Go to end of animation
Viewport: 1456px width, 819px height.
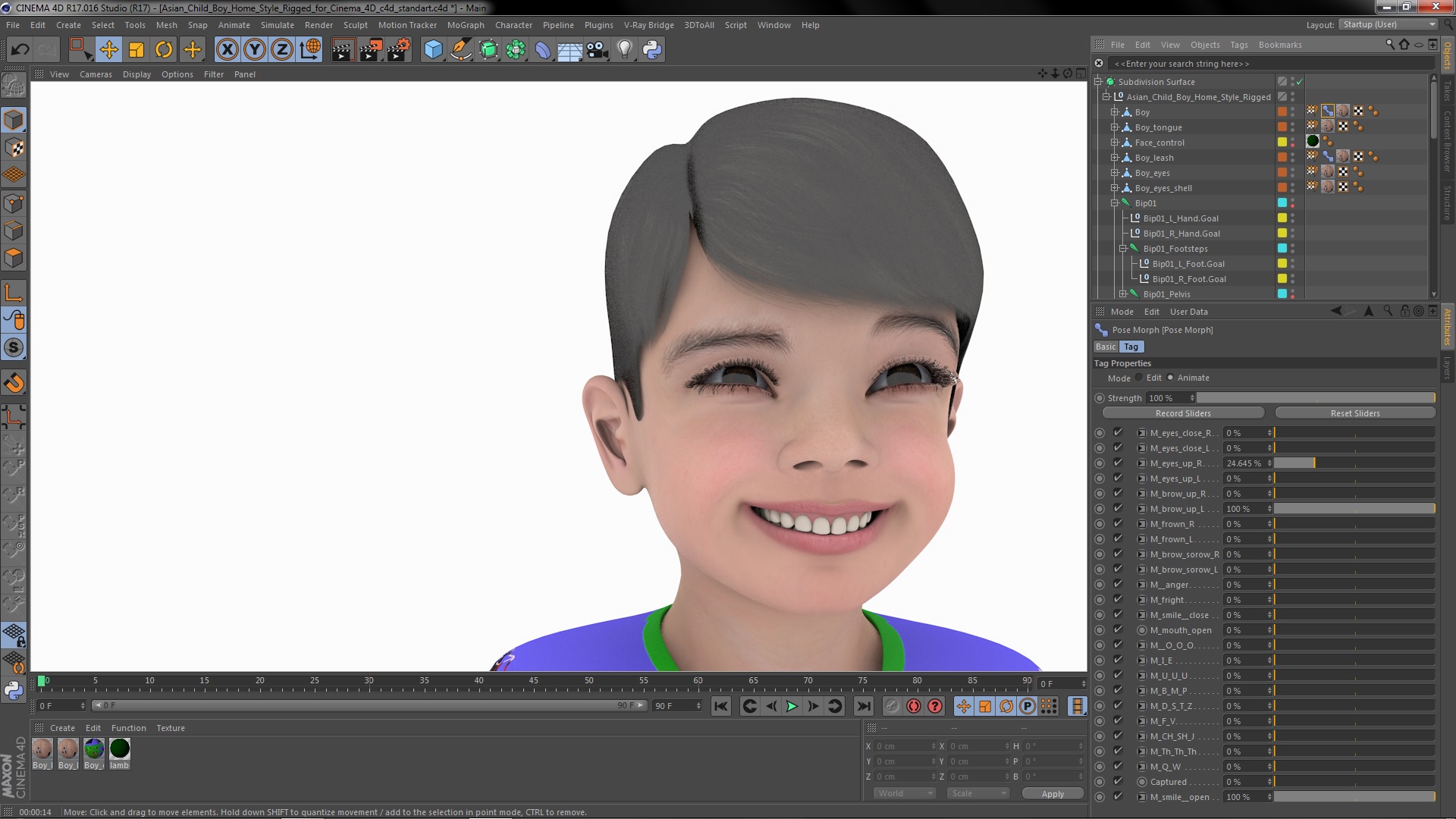point(864,706)
